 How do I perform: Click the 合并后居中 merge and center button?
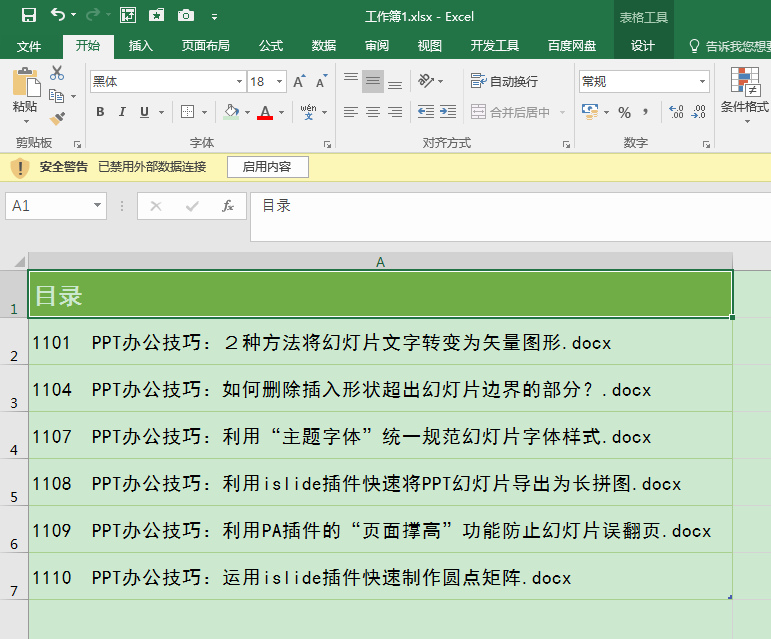coord(510,112)
